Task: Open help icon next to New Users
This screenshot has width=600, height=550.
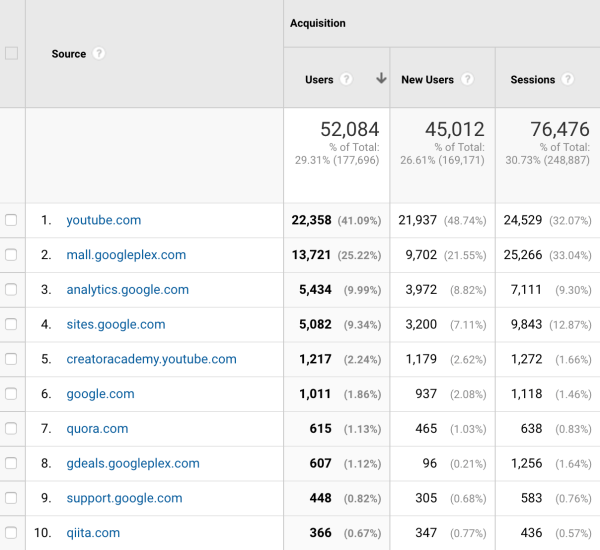Action: [467, 79]
